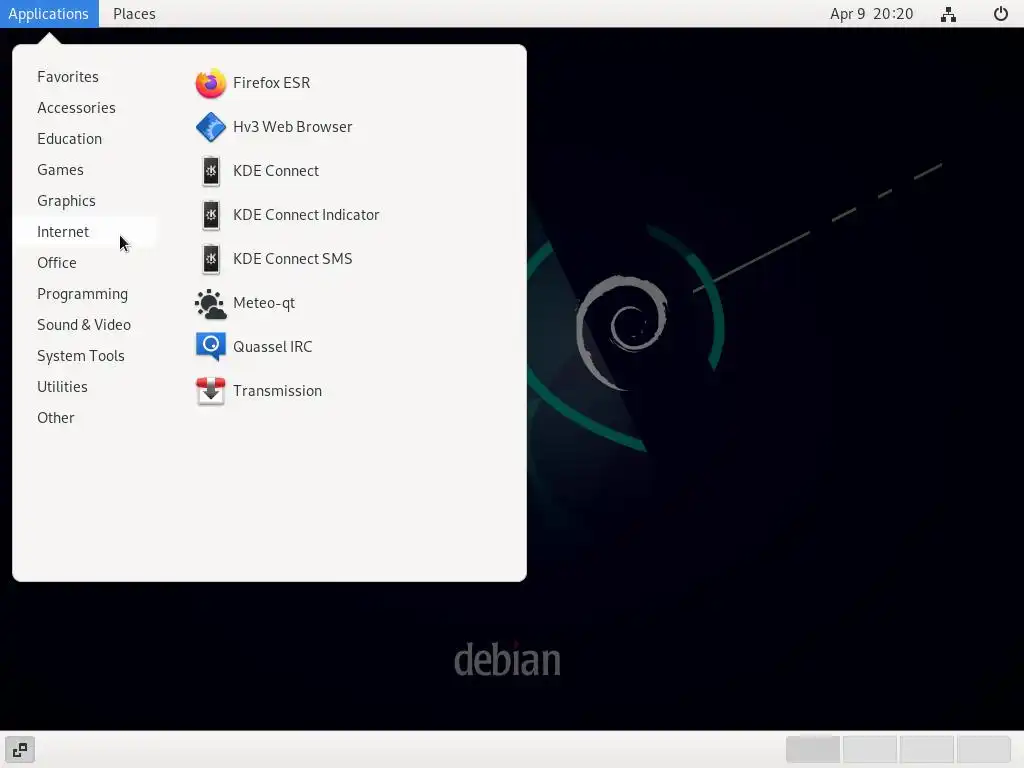1024x768 pixels.
Task: Switch to the third workspace button
Action: coord(927,750)
